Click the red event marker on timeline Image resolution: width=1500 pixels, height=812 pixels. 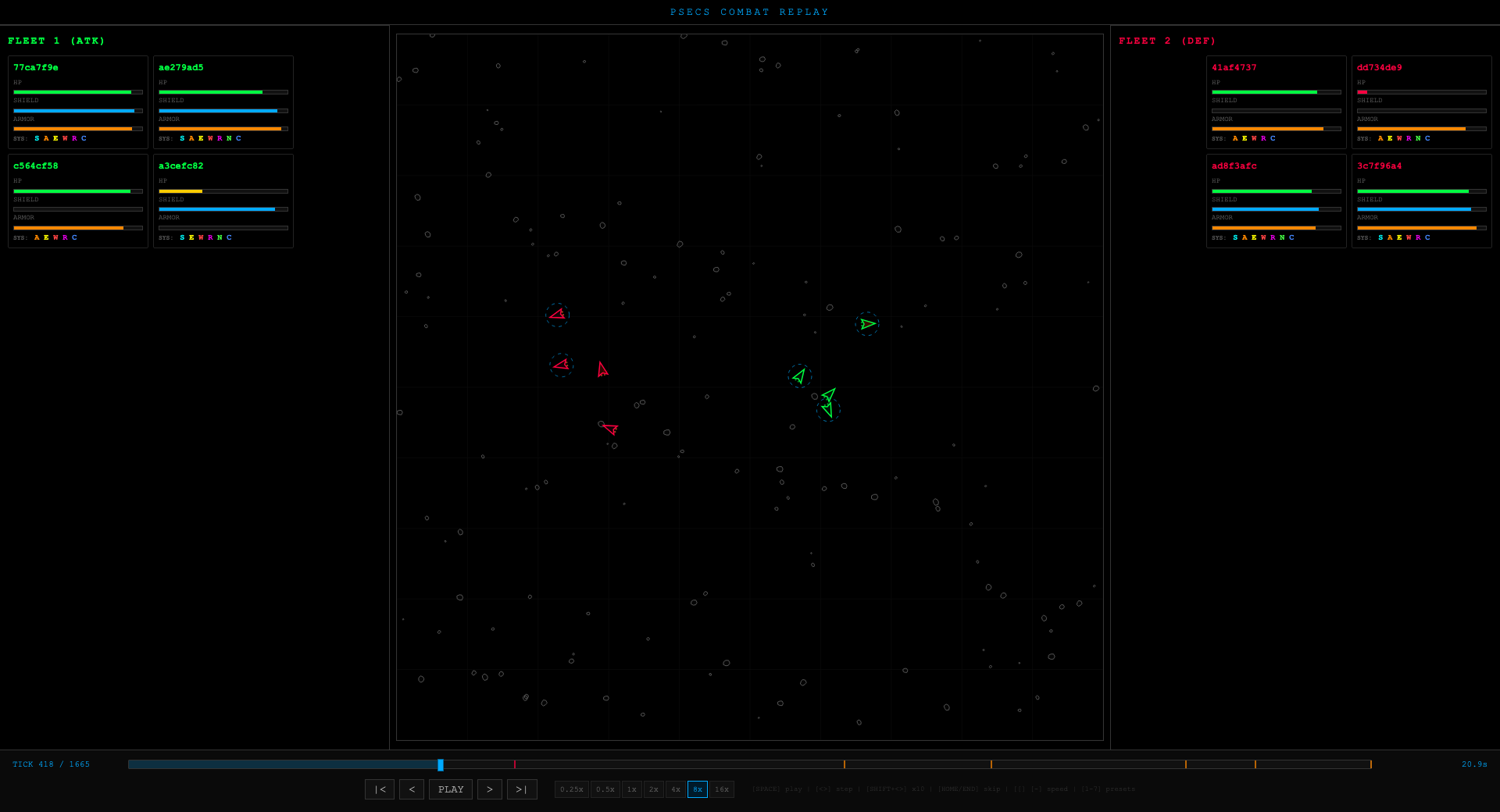[515, 764]
